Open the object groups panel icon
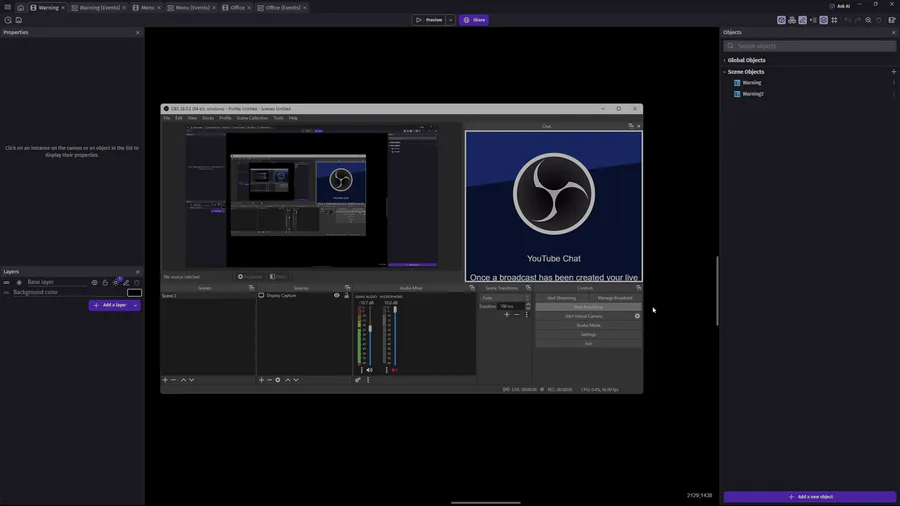Screen dimensions: 900x506 click(792, 20)
